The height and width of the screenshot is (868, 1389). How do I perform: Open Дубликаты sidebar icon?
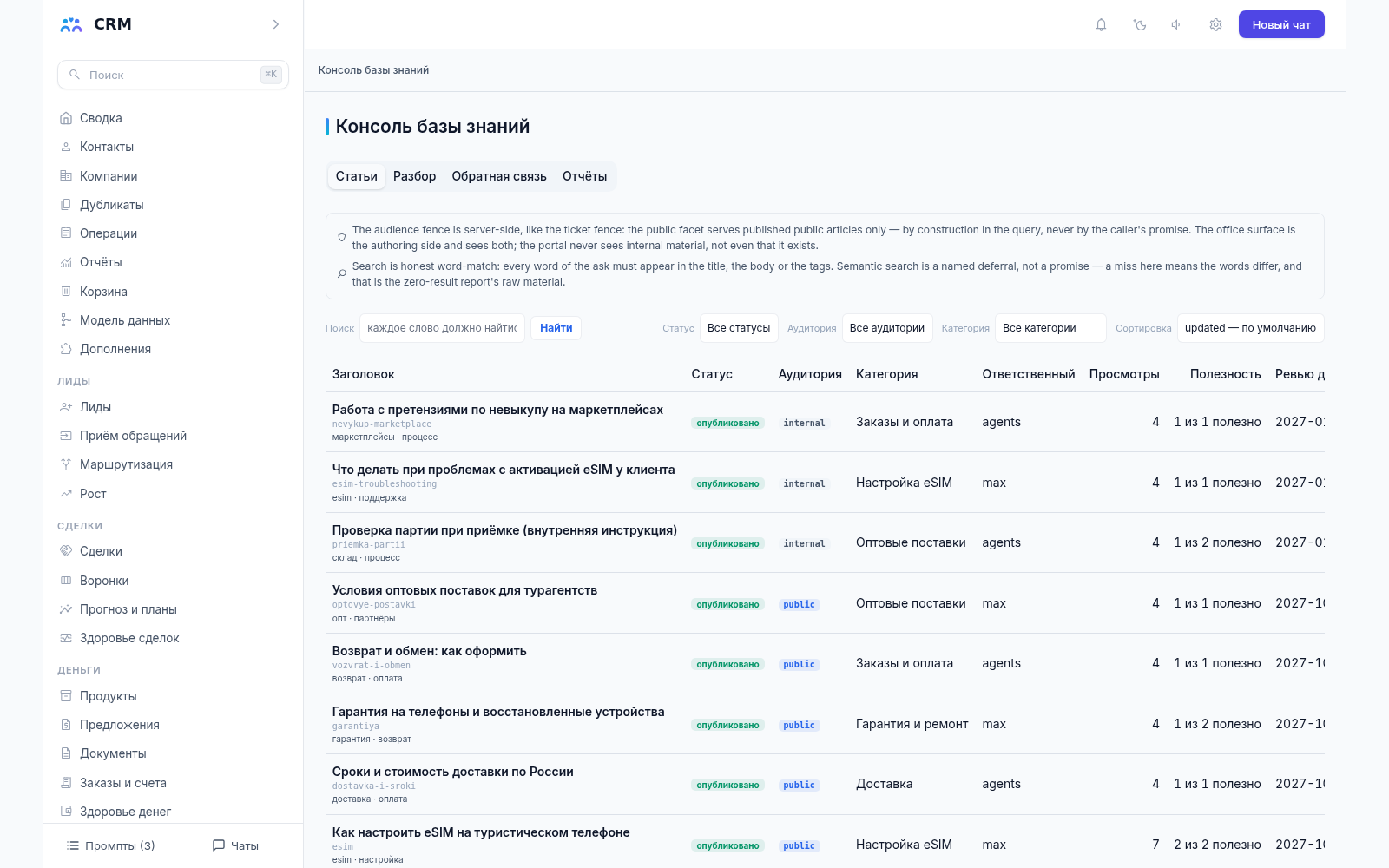pos(66,205)
